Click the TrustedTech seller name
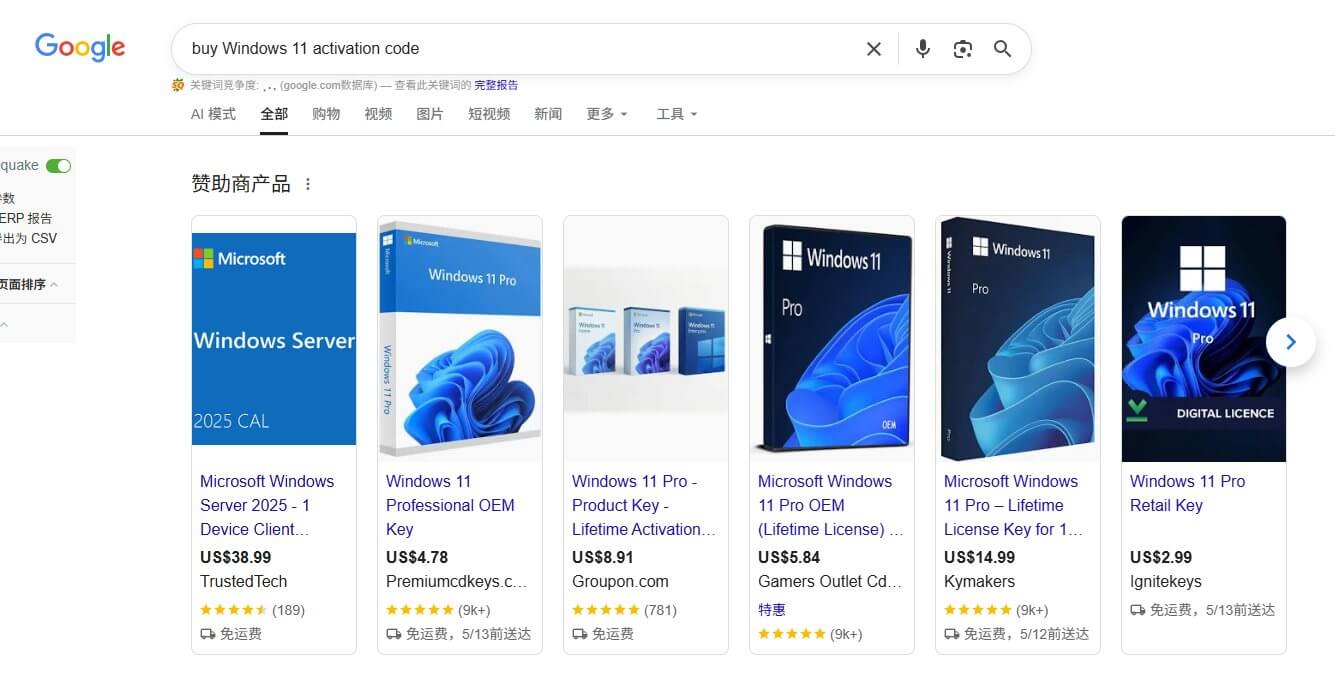 click(243, 581)
